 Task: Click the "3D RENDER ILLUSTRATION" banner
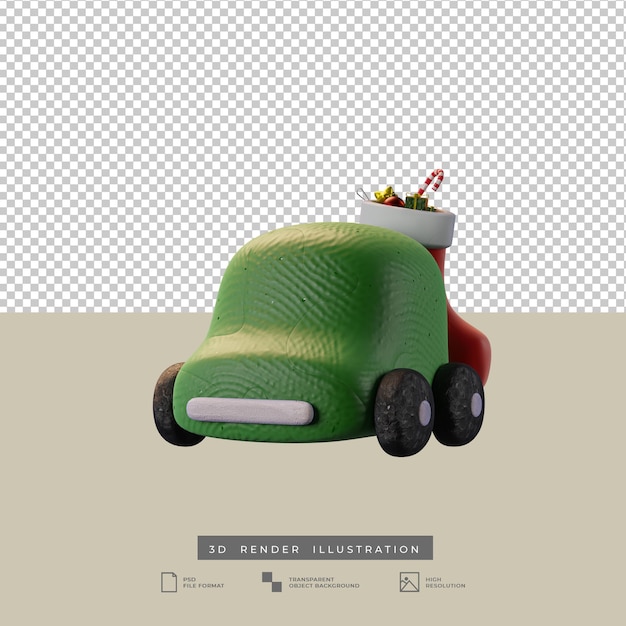coord(315,548)
